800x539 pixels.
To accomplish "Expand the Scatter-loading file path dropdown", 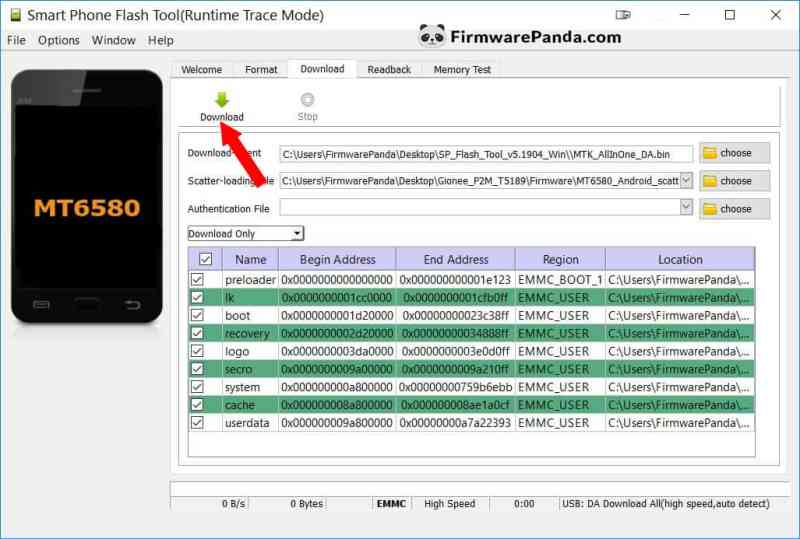I will point(686,180).
